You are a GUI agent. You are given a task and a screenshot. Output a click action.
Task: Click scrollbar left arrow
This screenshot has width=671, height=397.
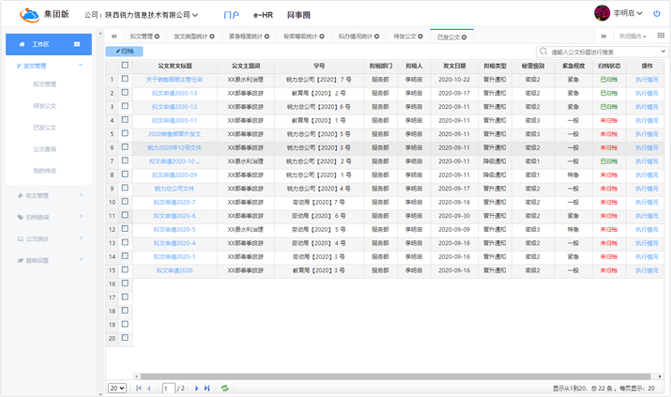pos(137,376)
